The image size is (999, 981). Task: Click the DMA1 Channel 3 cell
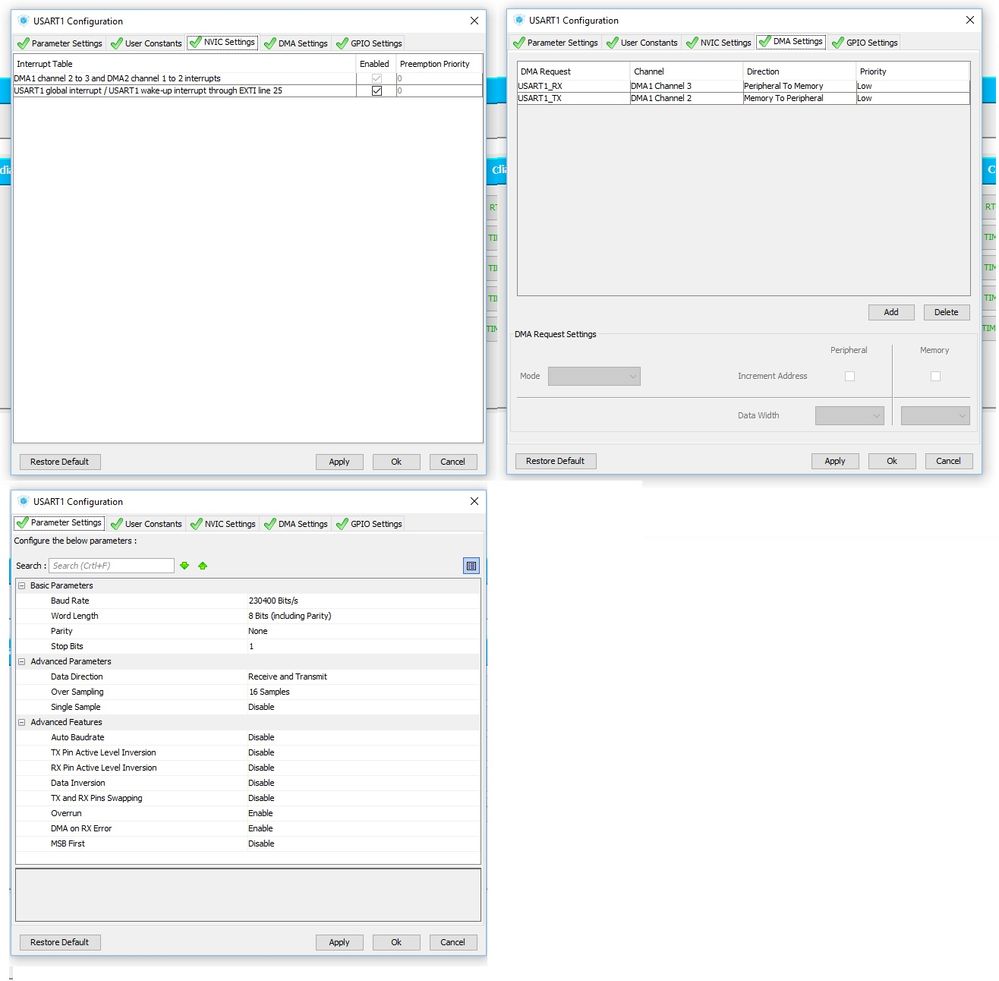point(686,86)
